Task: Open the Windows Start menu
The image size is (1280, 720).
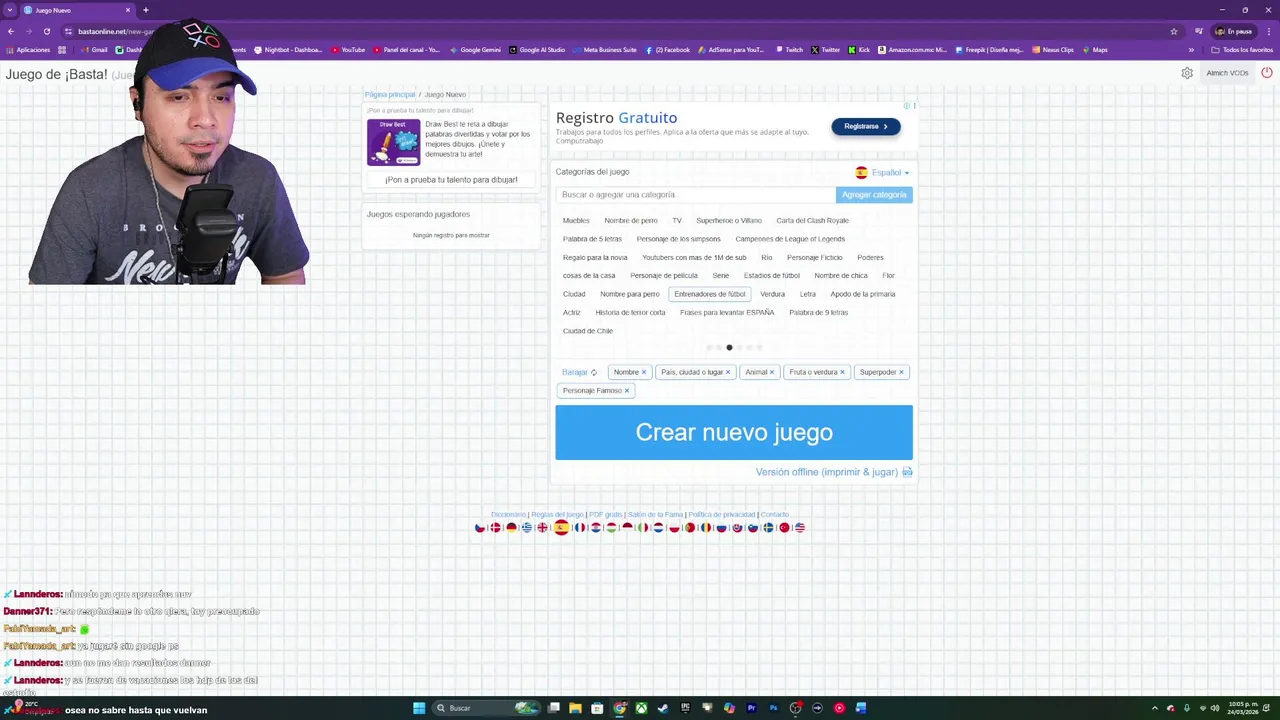Action: pos(419,708)
